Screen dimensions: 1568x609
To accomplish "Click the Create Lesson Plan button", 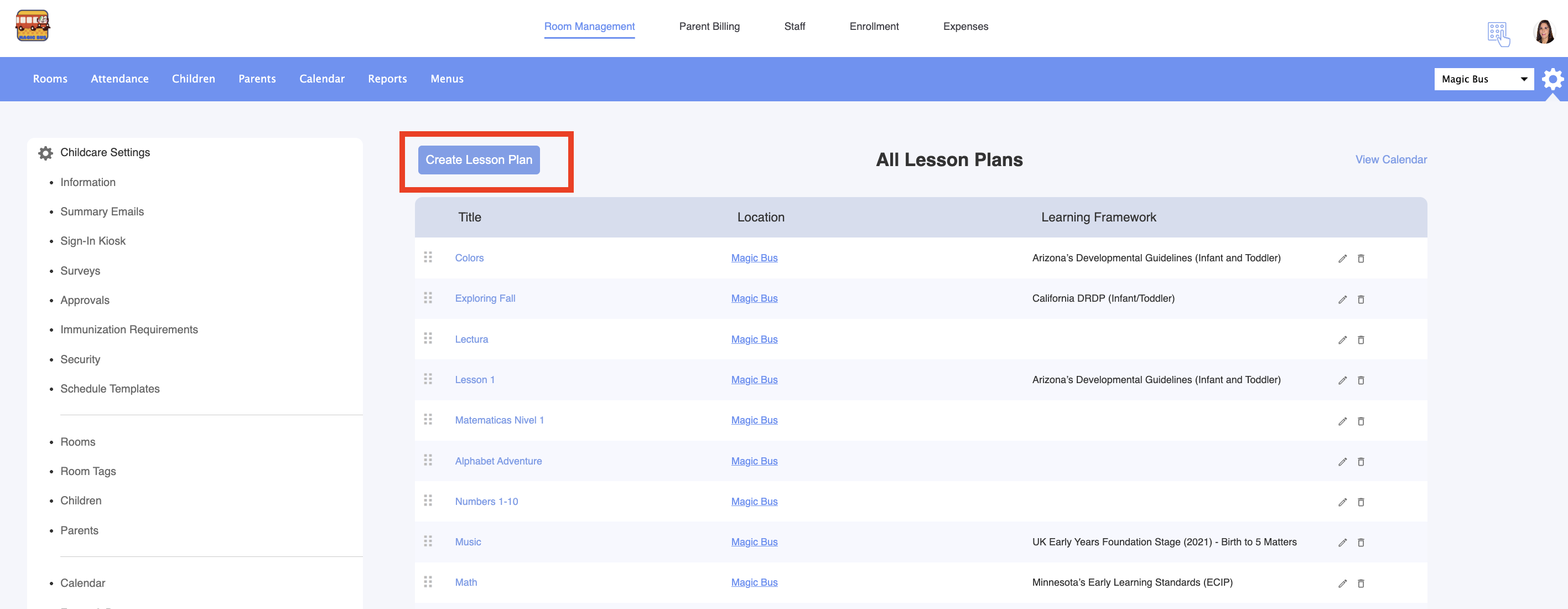I will click(479, 159).
